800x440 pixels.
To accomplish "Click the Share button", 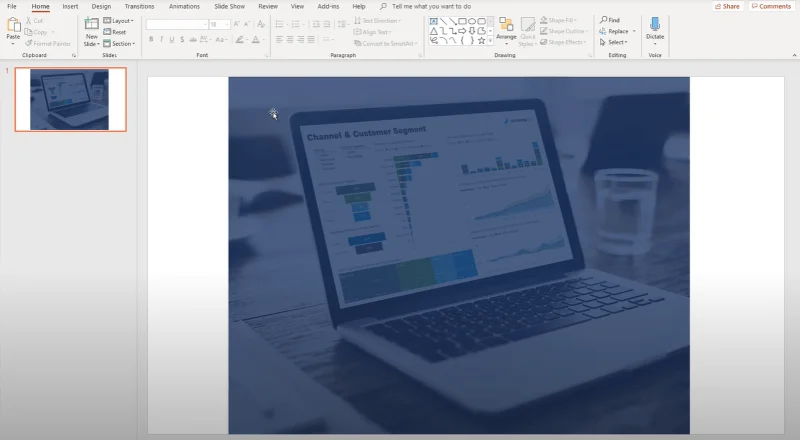I will [728, 6].
